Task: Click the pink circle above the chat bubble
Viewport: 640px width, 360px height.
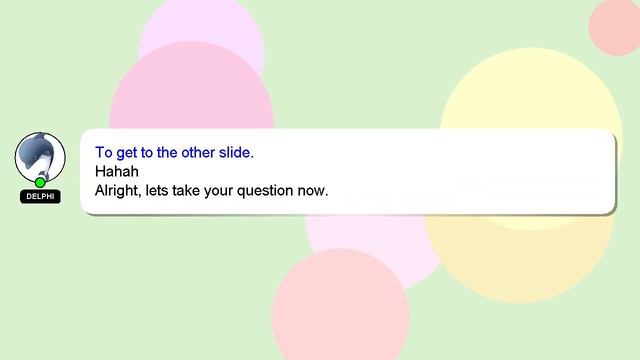Action: tap(191, 86)
